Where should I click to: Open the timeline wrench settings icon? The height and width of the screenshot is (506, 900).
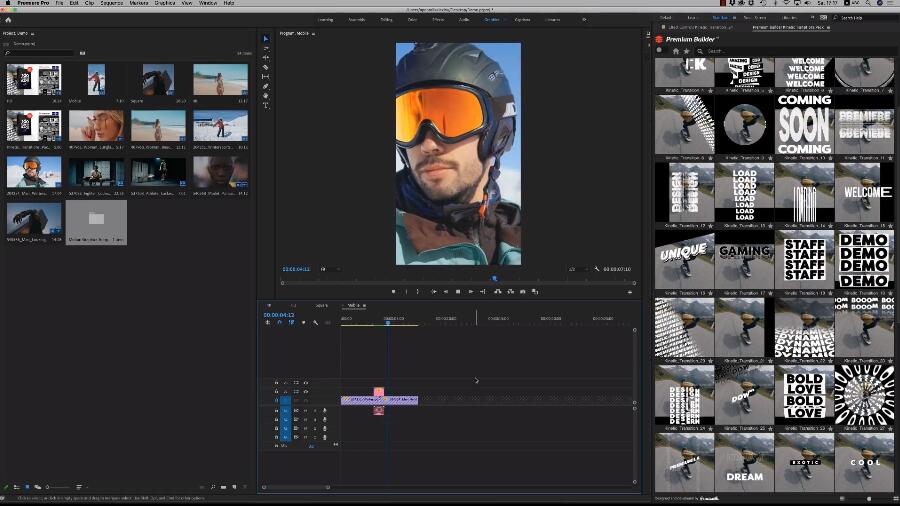[315, 322]
